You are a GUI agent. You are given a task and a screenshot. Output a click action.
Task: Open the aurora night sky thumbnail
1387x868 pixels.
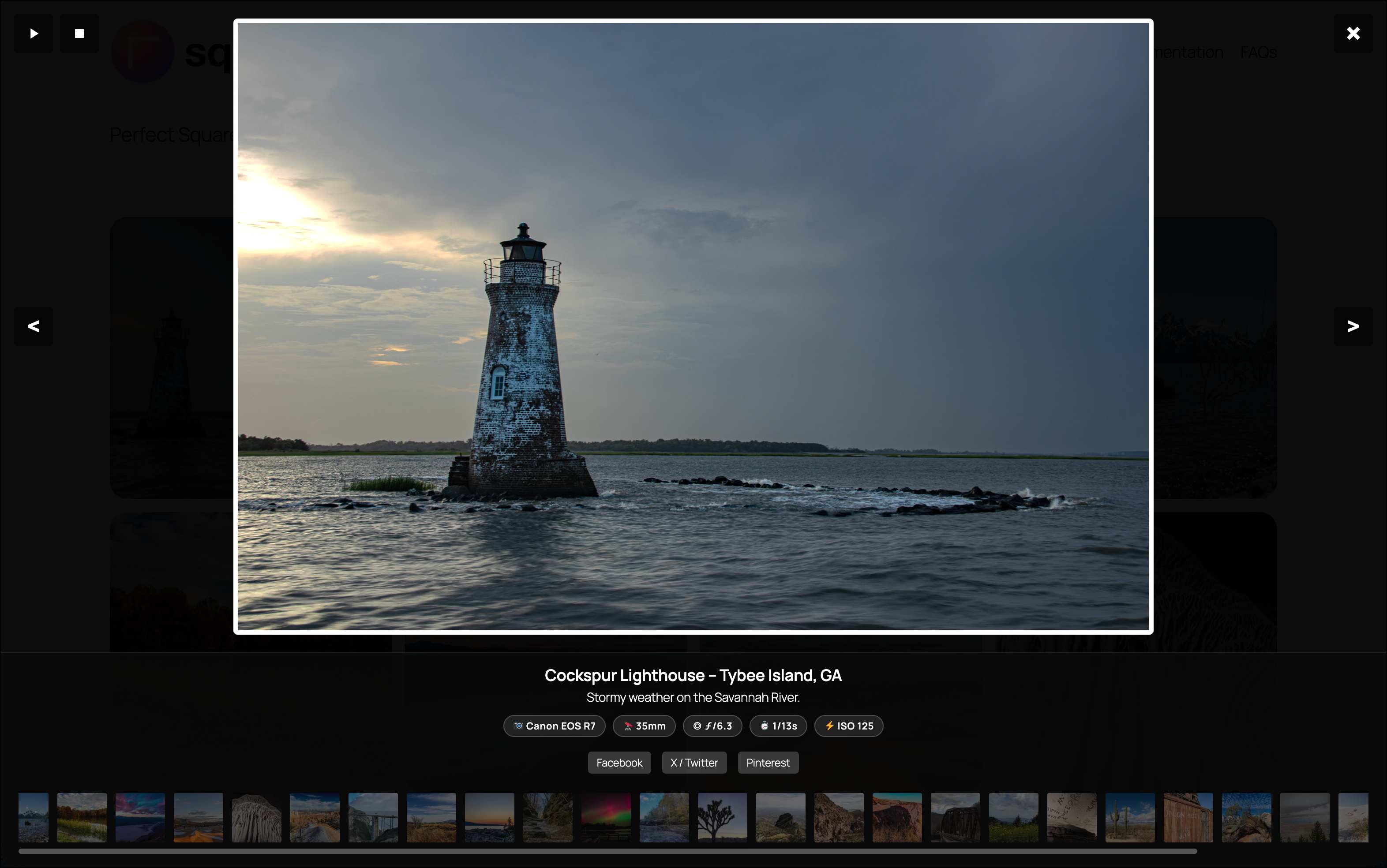click(606, 817)
